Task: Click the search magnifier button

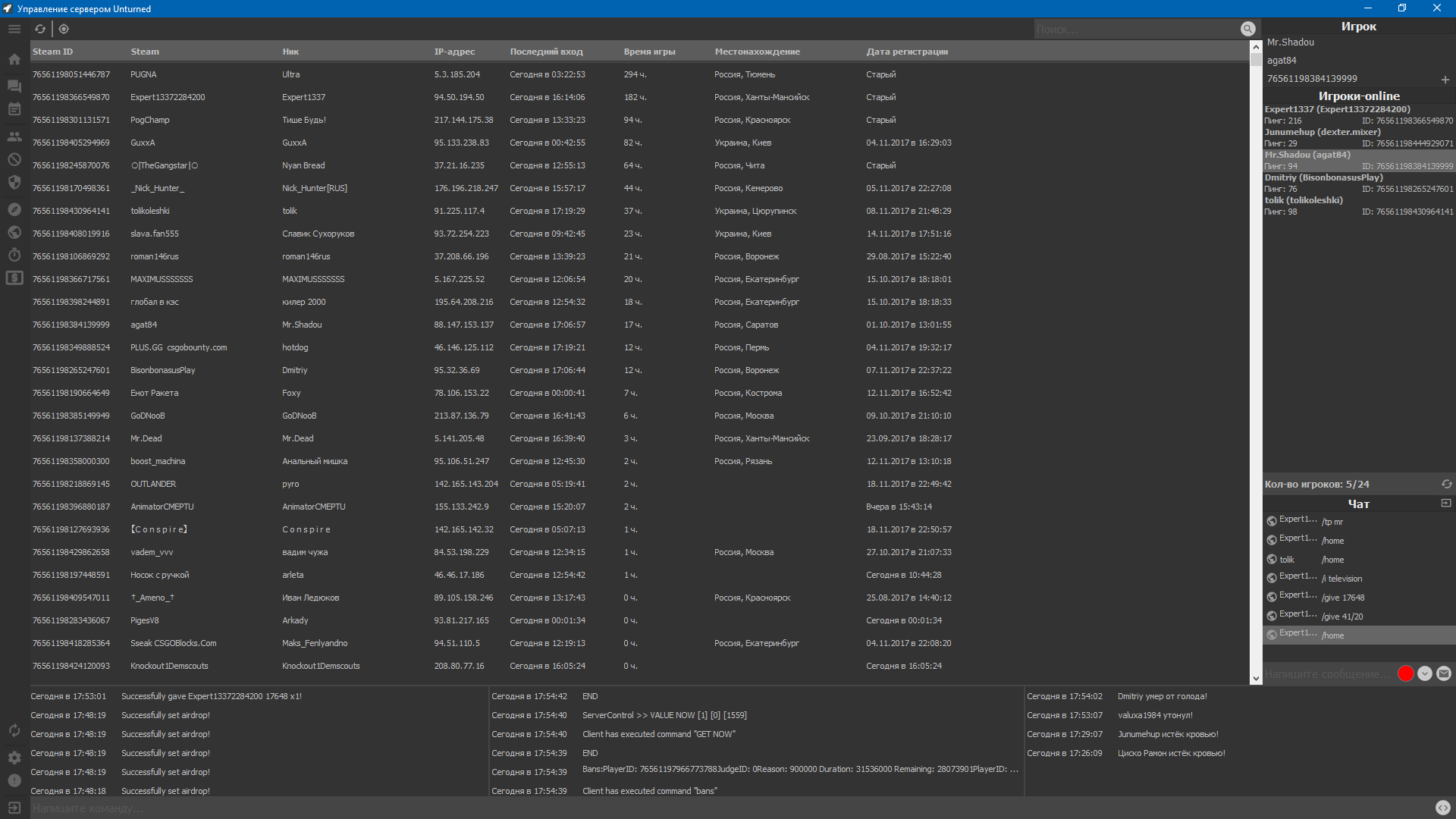Action: (1247, 29)
